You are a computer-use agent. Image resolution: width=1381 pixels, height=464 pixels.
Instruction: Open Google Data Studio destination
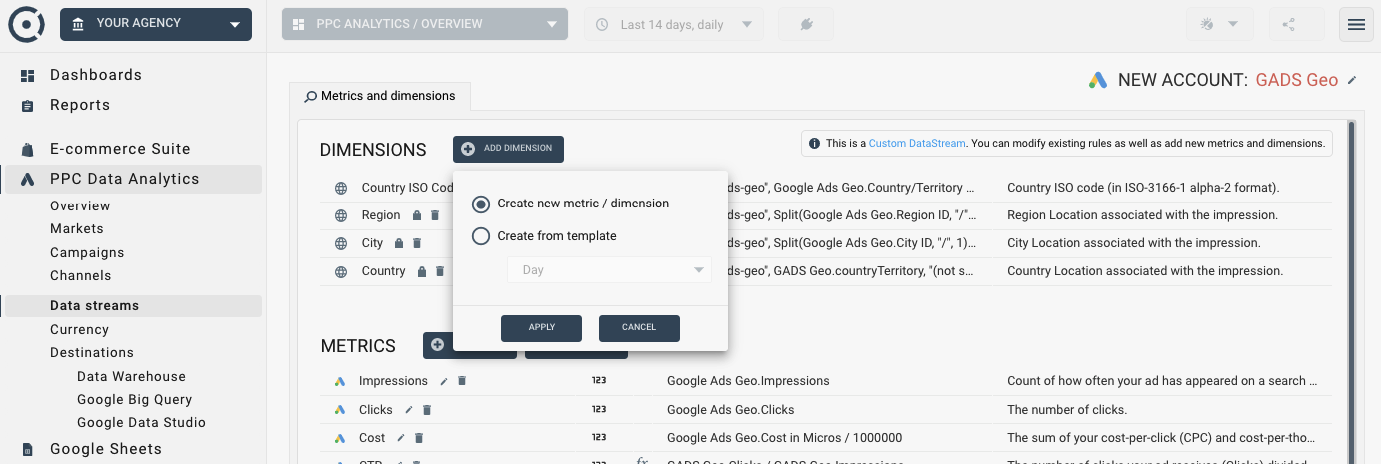coord(141,423)
